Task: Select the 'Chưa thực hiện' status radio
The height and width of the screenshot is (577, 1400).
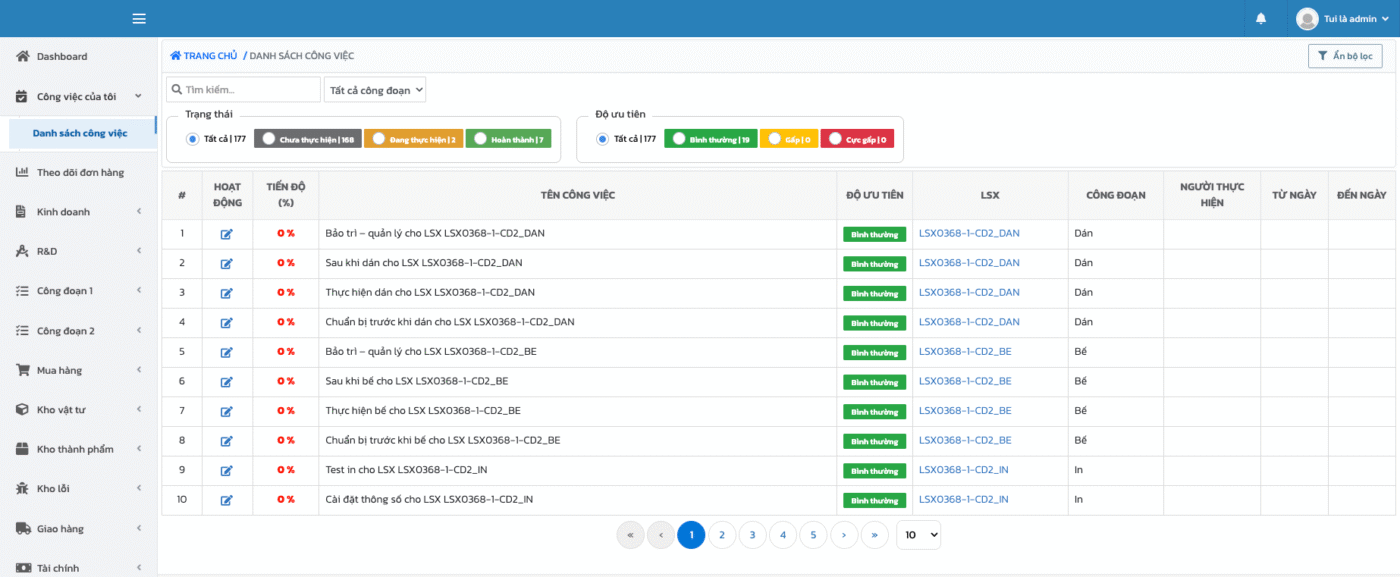Action: point(269,139)
